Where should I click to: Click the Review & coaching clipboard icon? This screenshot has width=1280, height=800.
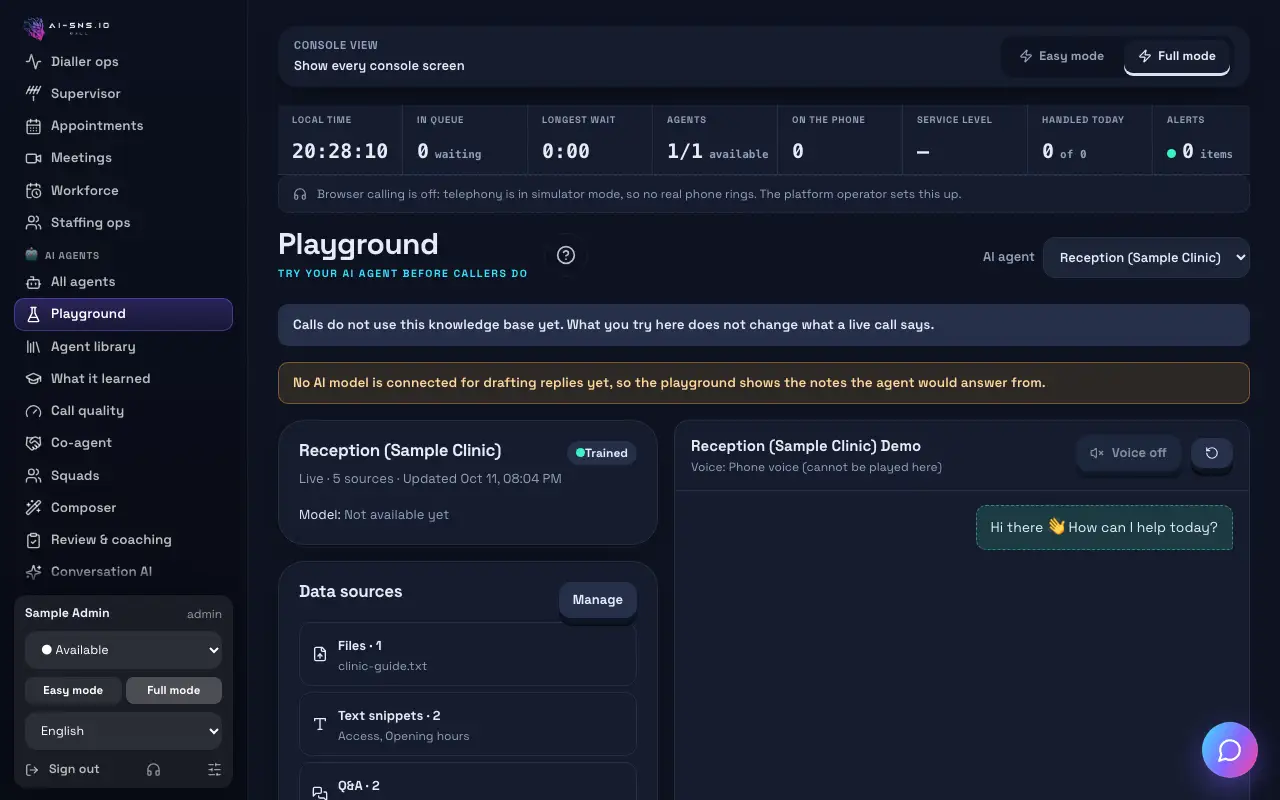[33, 539]
